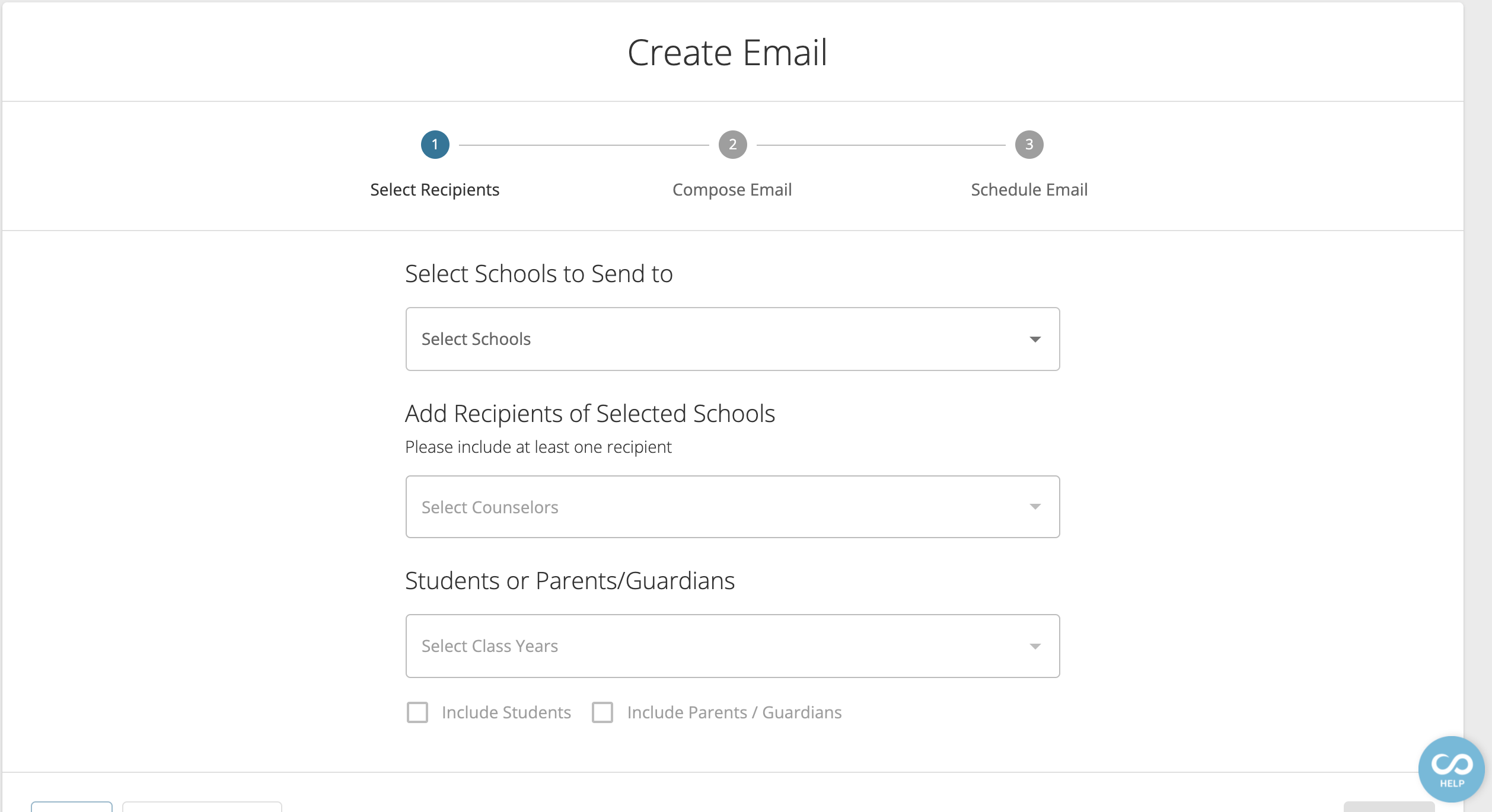Click the Select Counselors caret arrow

[x=1035, y=507]
